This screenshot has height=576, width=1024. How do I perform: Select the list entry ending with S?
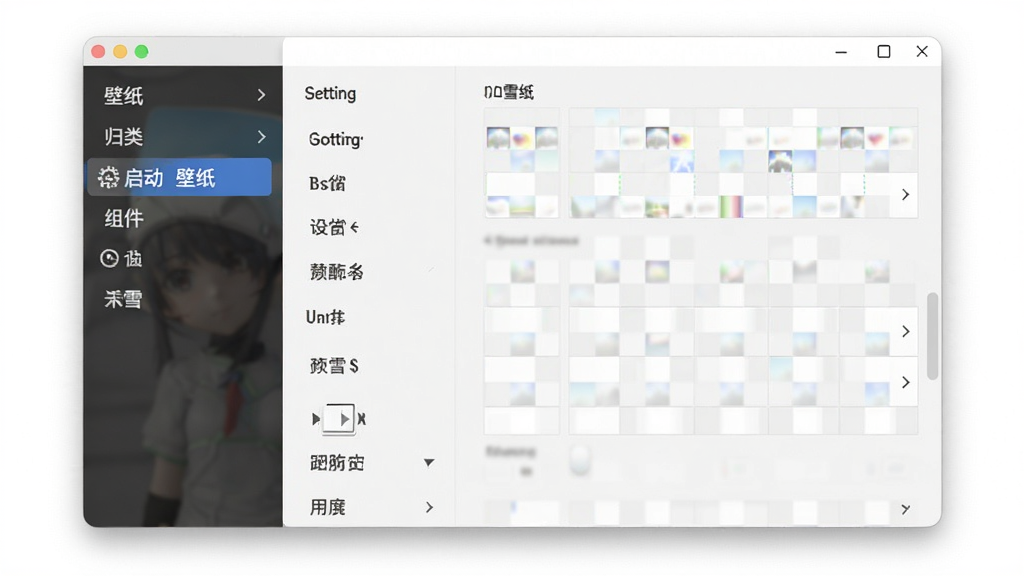click(334, 366)
